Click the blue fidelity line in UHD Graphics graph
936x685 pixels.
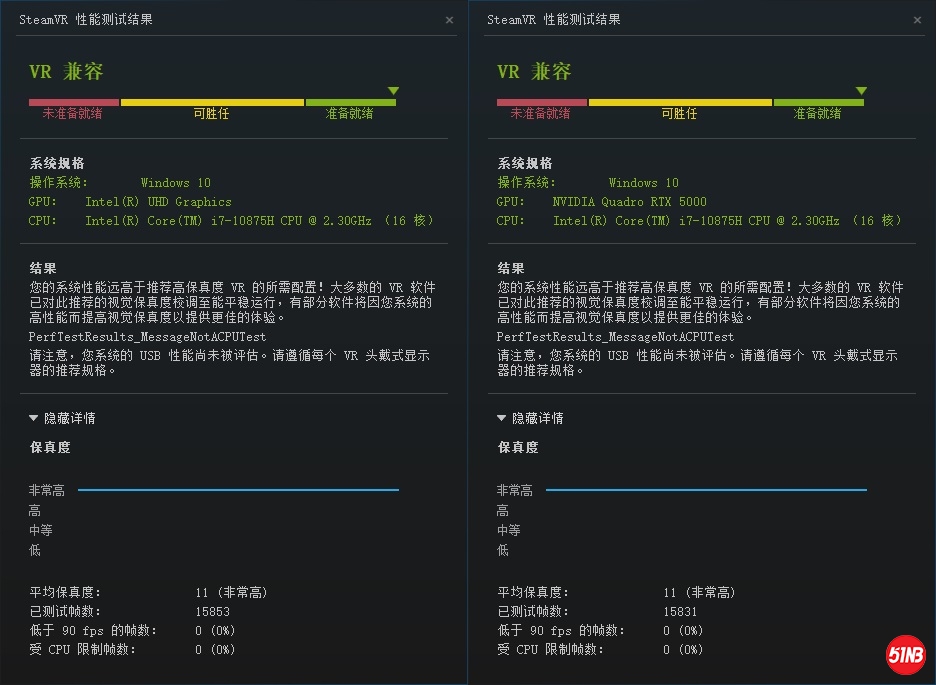tap(238, 490)
